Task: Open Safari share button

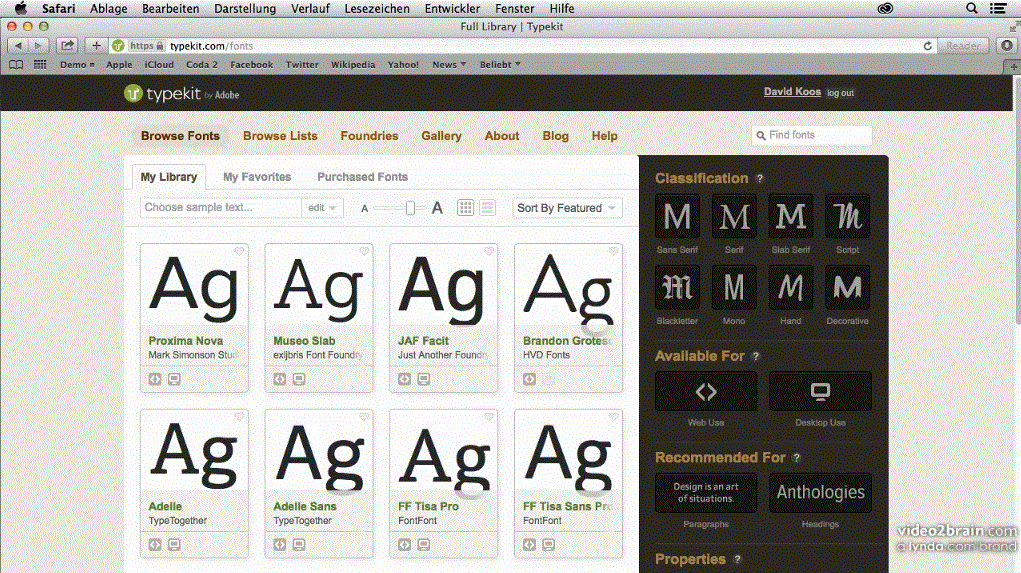Action: pyautogui.click(x=67, y=46)
